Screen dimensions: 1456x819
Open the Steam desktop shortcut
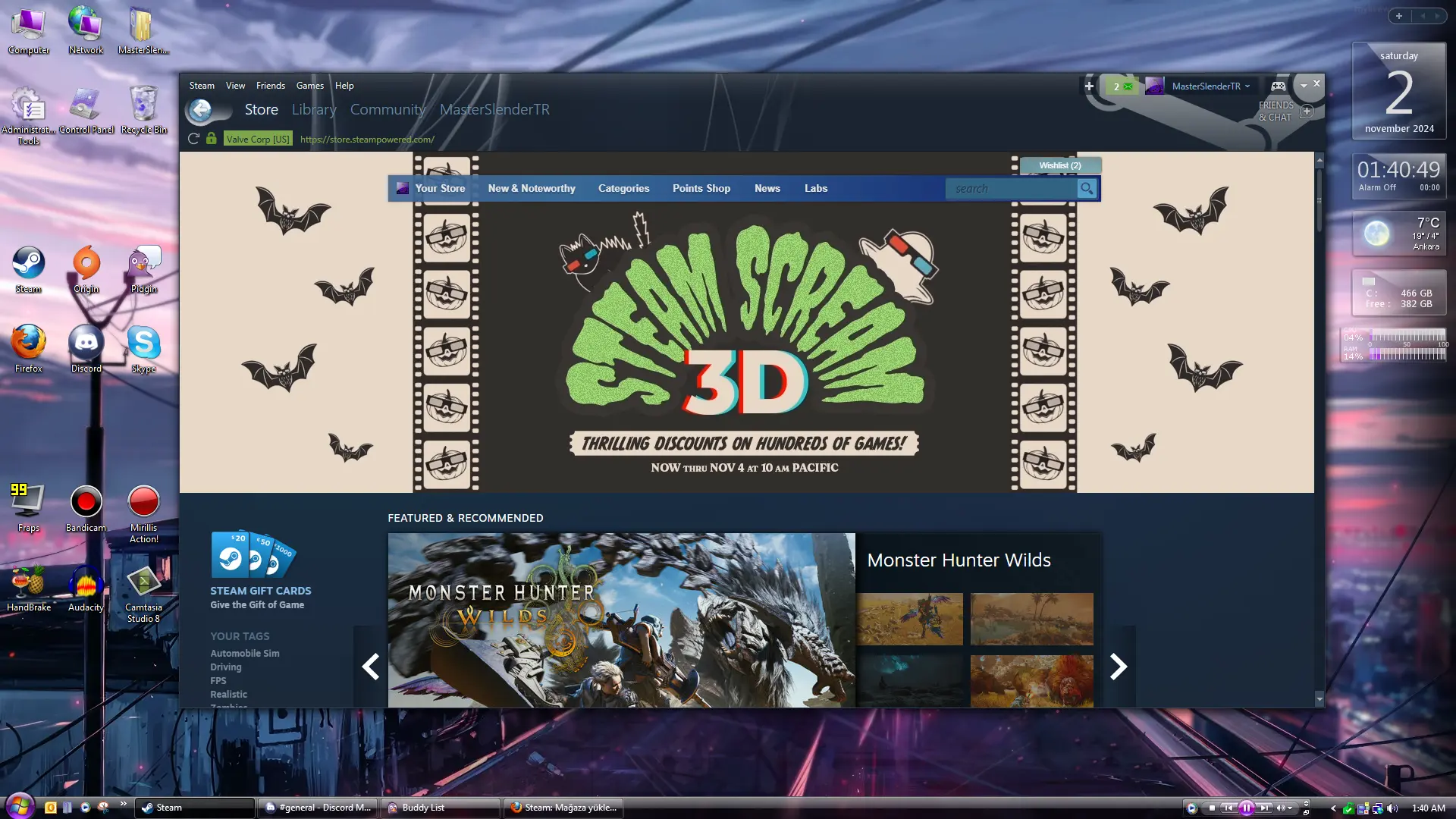29,270
